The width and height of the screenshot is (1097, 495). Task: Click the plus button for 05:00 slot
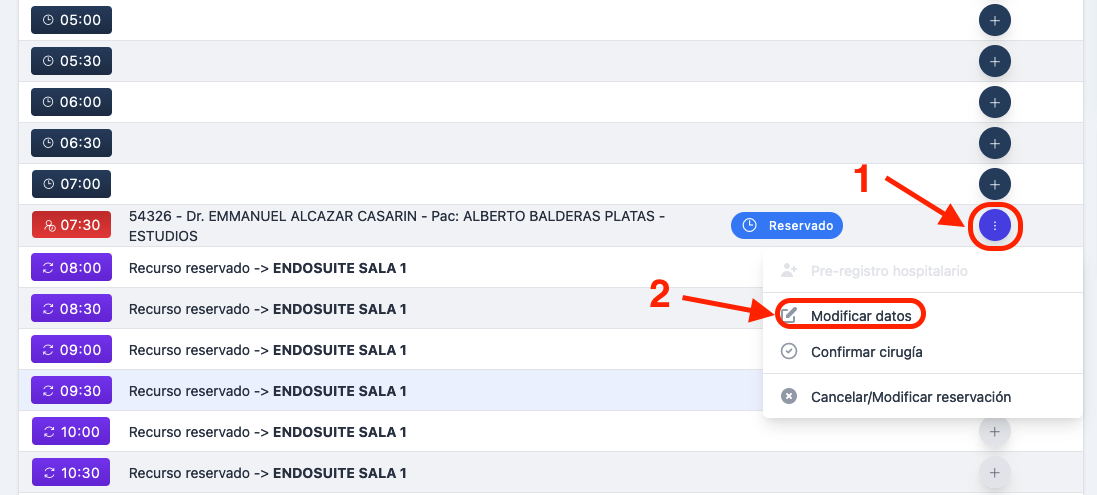click(x=994, y=20)
